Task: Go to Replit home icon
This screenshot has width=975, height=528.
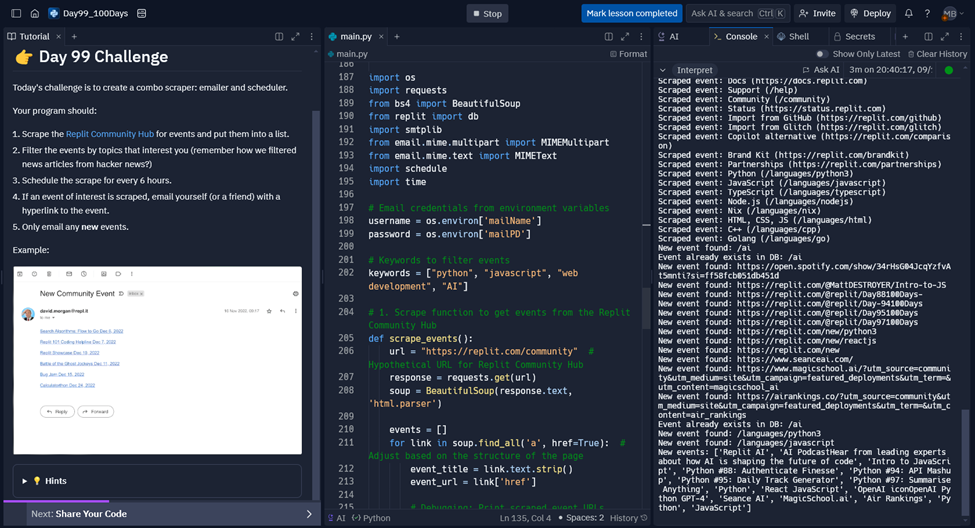Action: coord(35,13)
